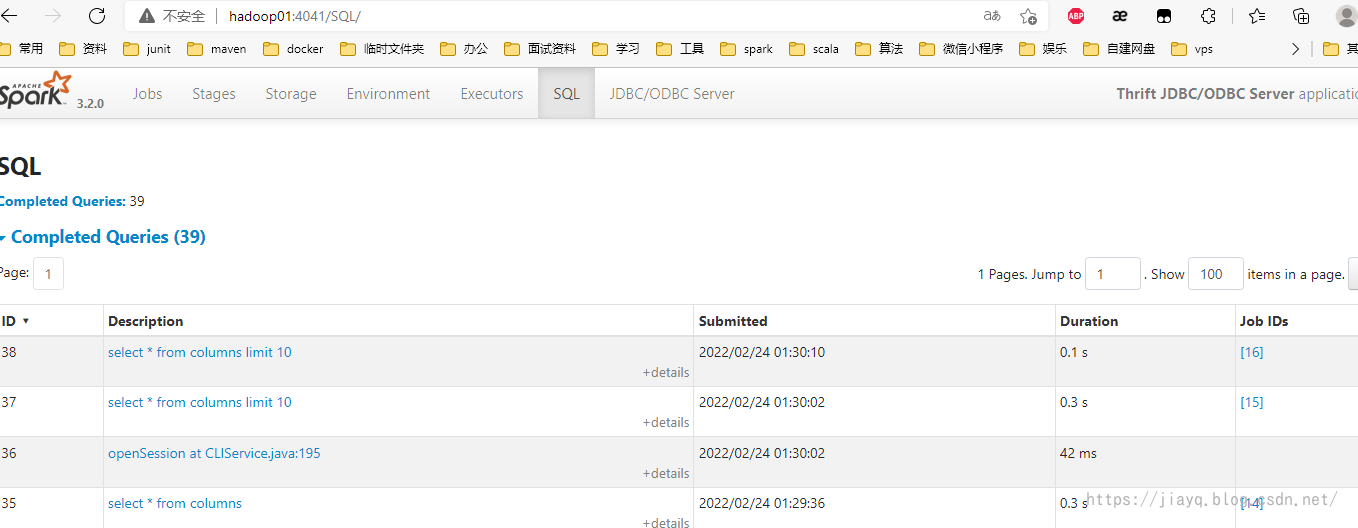Viewport: 1358px width, 528px height.
Task: Open query 37 'select * from columns limit 10'
Action: pyautogui.click(x=200, y=402)
